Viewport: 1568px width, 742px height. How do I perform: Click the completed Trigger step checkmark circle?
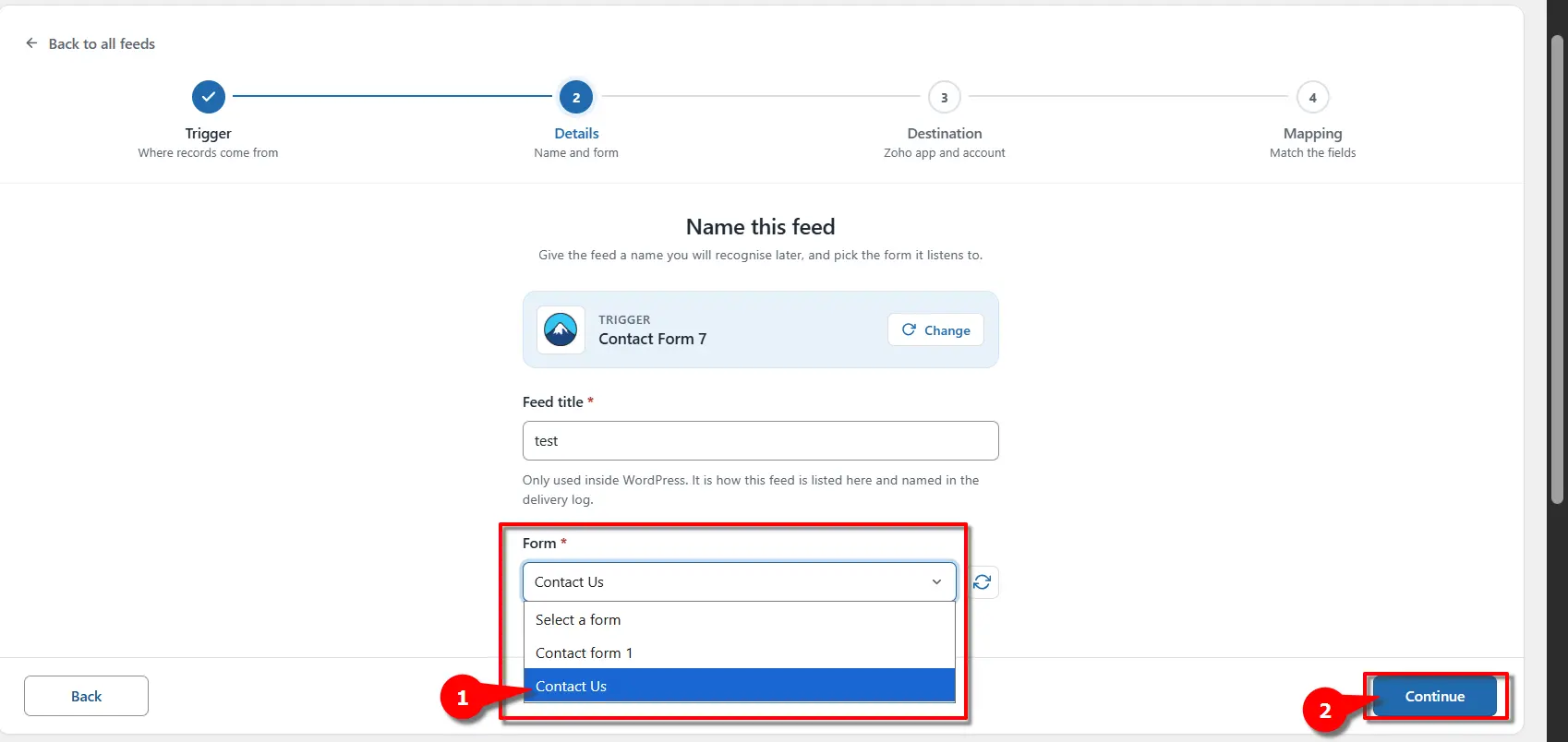coord(209,96)
